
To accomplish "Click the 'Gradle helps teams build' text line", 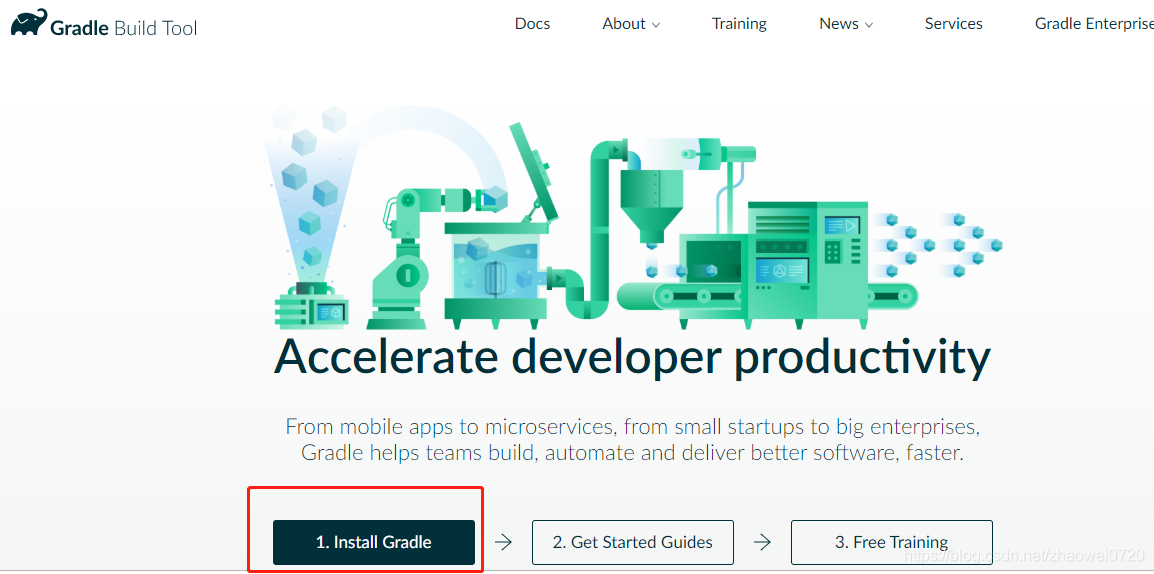I will point(632,452).
